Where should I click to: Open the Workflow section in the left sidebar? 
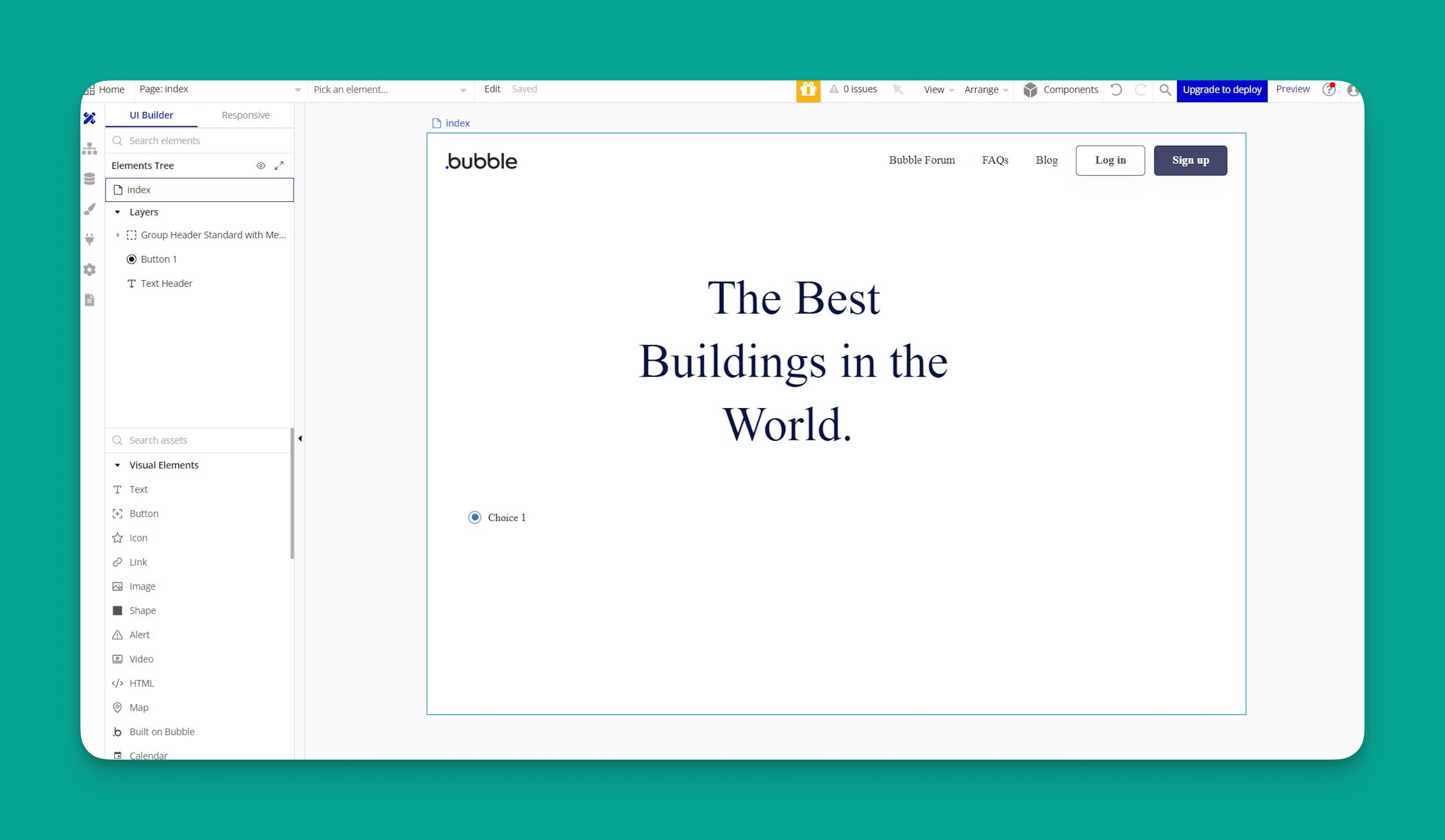tap(90, 148)
